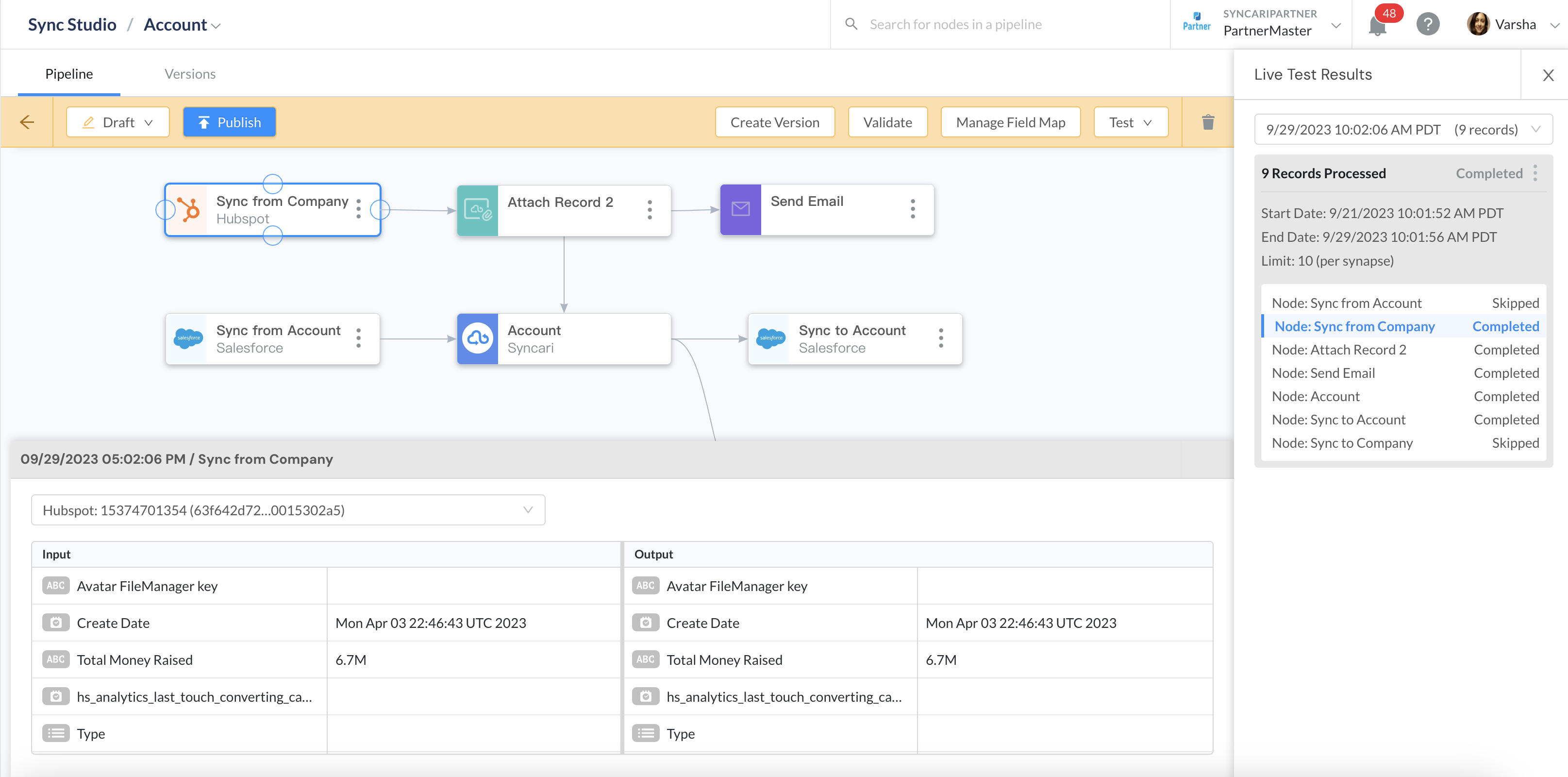1568x777 pixels.
Task: Click the back arrow icon in toolbar
Action: pyautogui.click(x=27, y=122)
